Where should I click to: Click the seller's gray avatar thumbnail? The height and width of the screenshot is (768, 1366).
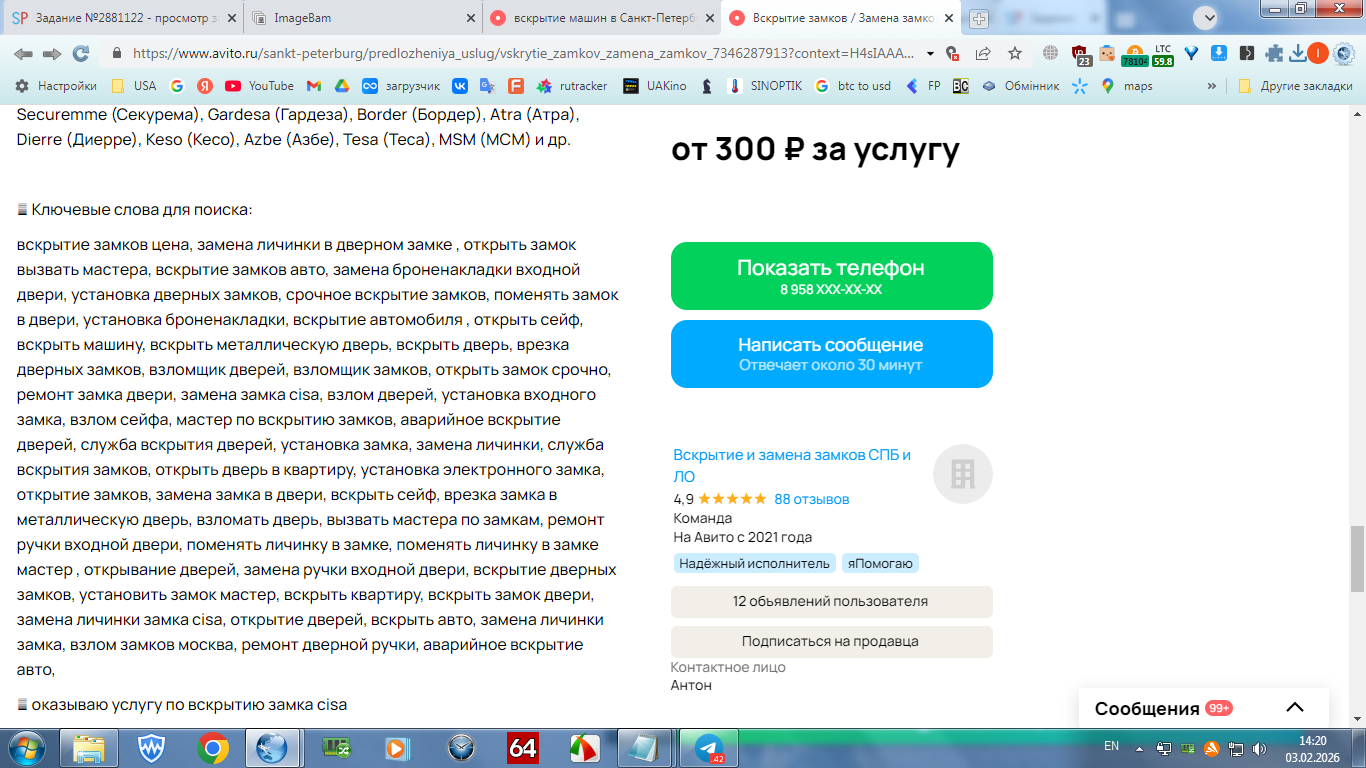pos(963,474)
